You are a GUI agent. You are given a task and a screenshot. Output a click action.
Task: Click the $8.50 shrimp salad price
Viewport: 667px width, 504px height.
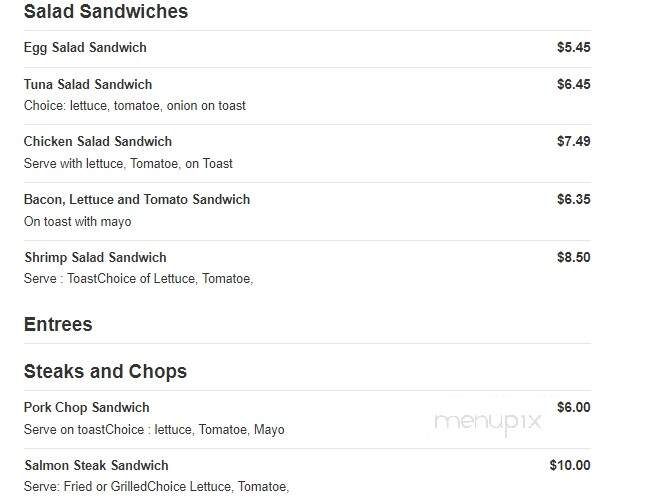click(x=573, y=257)
